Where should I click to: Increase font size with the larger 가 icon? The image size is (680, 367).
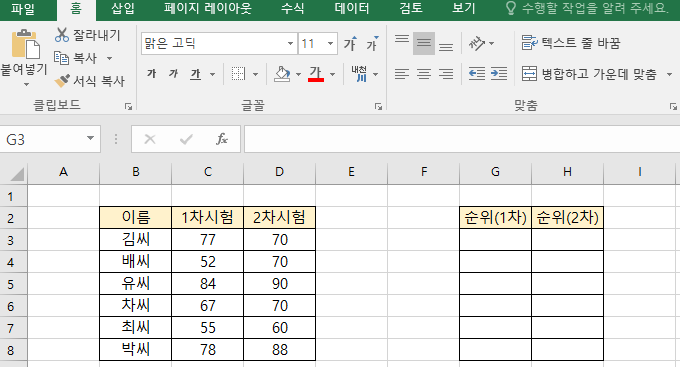click(x=350, y=43)
